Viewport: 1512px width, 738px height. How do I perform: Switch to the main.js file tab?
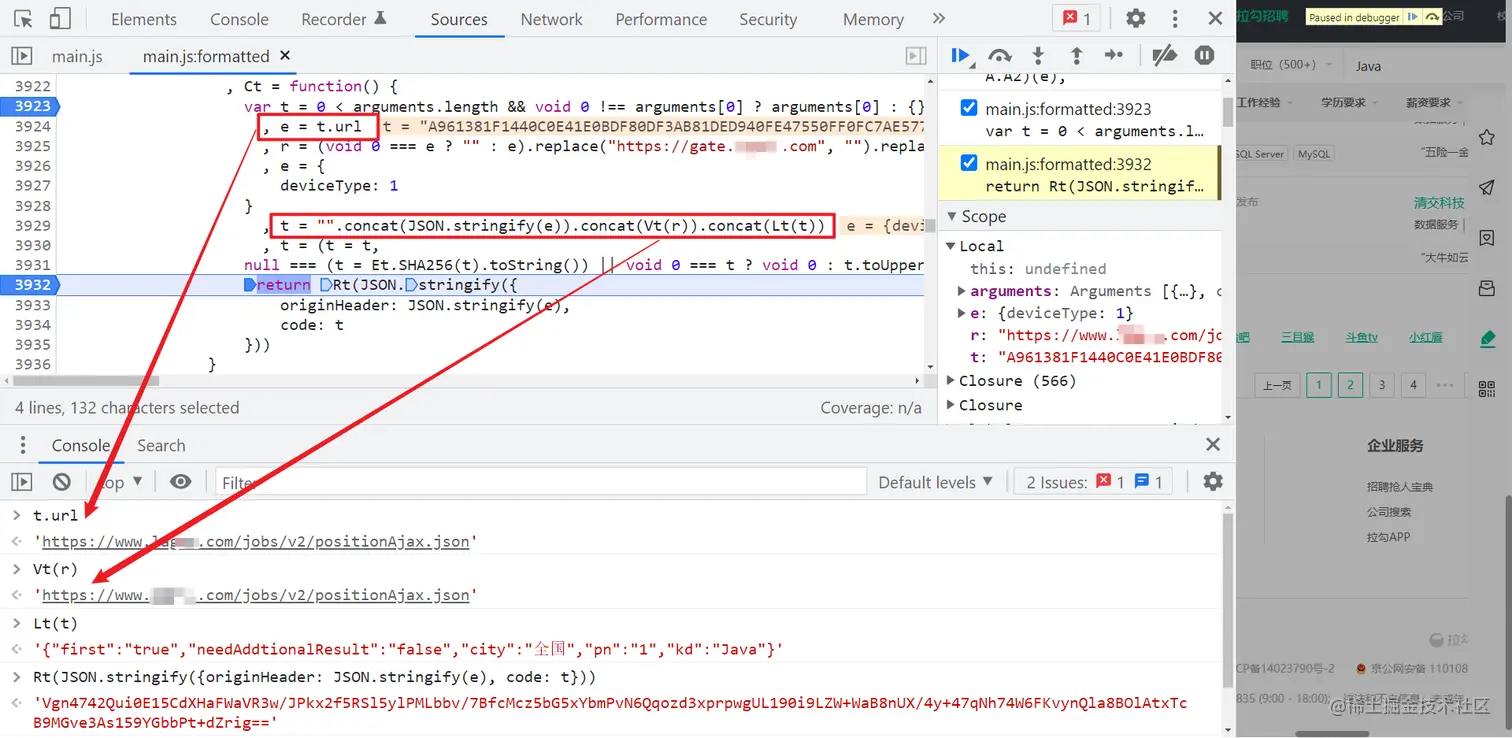tap(77, 56)
